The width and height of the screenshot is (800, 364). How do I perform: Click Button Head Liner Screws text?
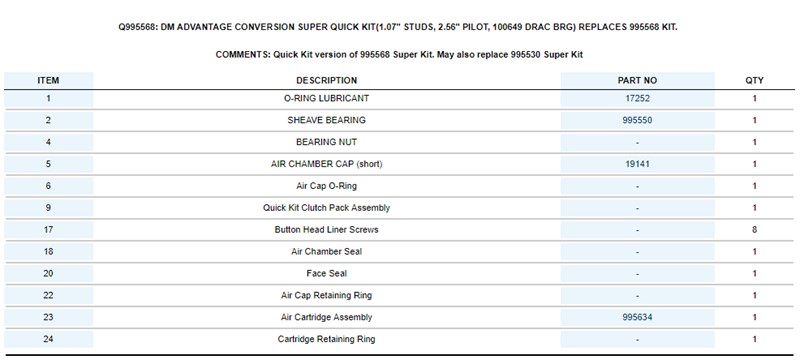pos(327,230)
